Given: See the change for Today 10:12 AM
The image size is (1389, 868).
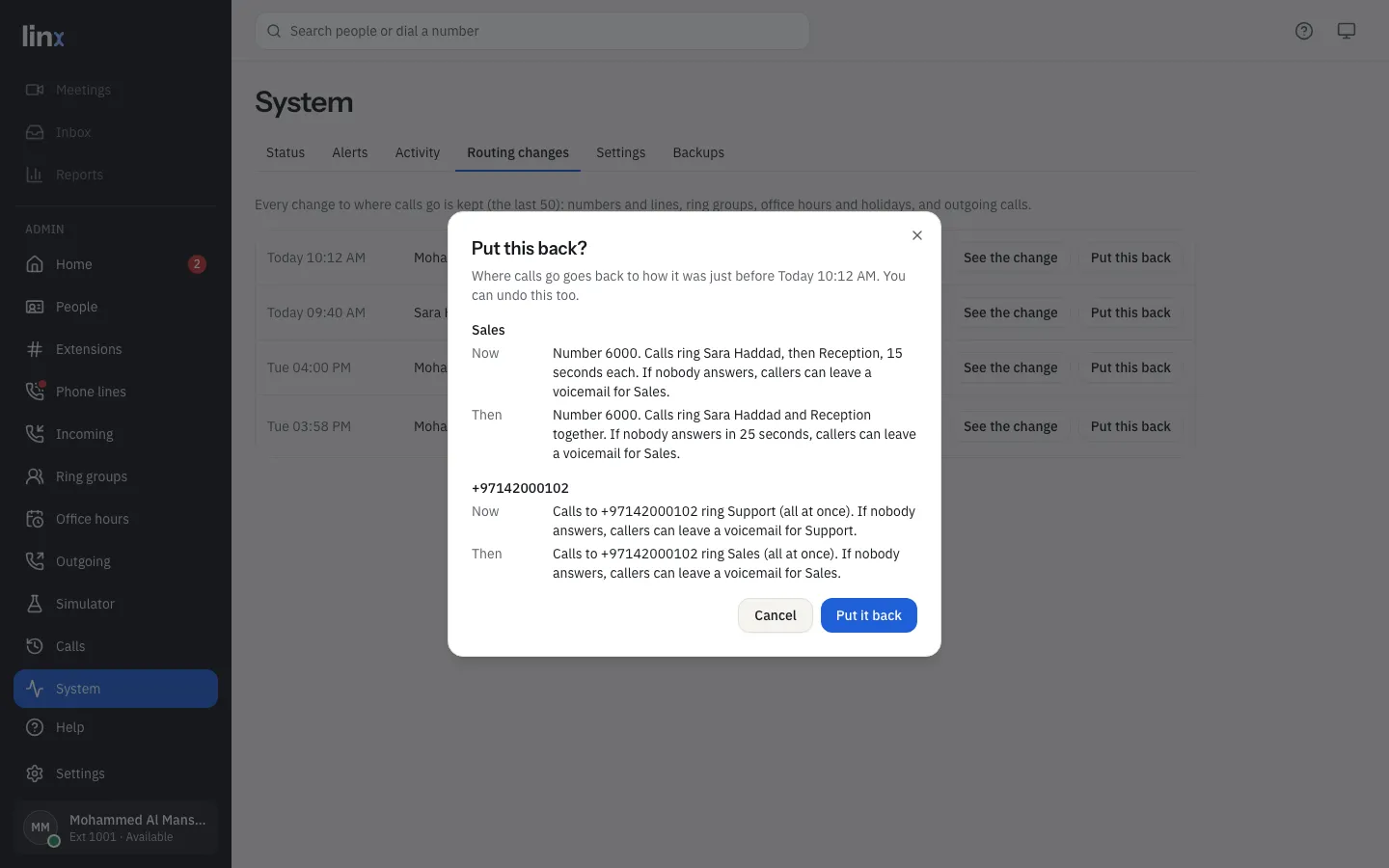Looking at the screenshot, I should coord(1011,258).
